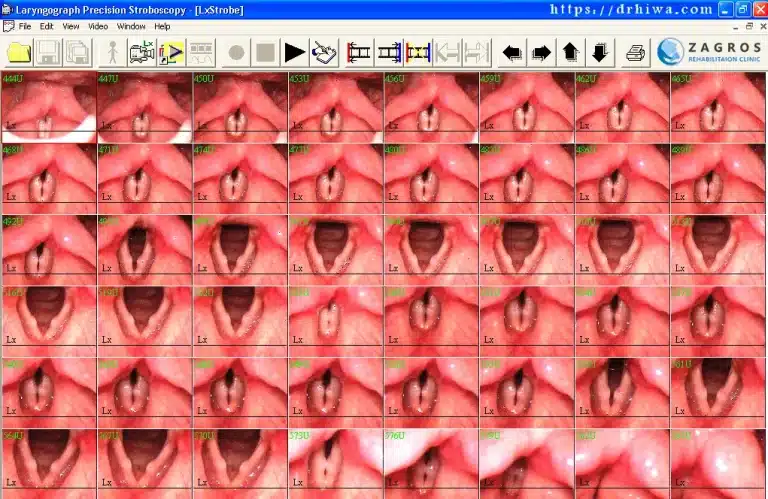The image size is (768, 499).
Task: Open the Help menu
Action: pyautogui.click(x=162, y=26)
